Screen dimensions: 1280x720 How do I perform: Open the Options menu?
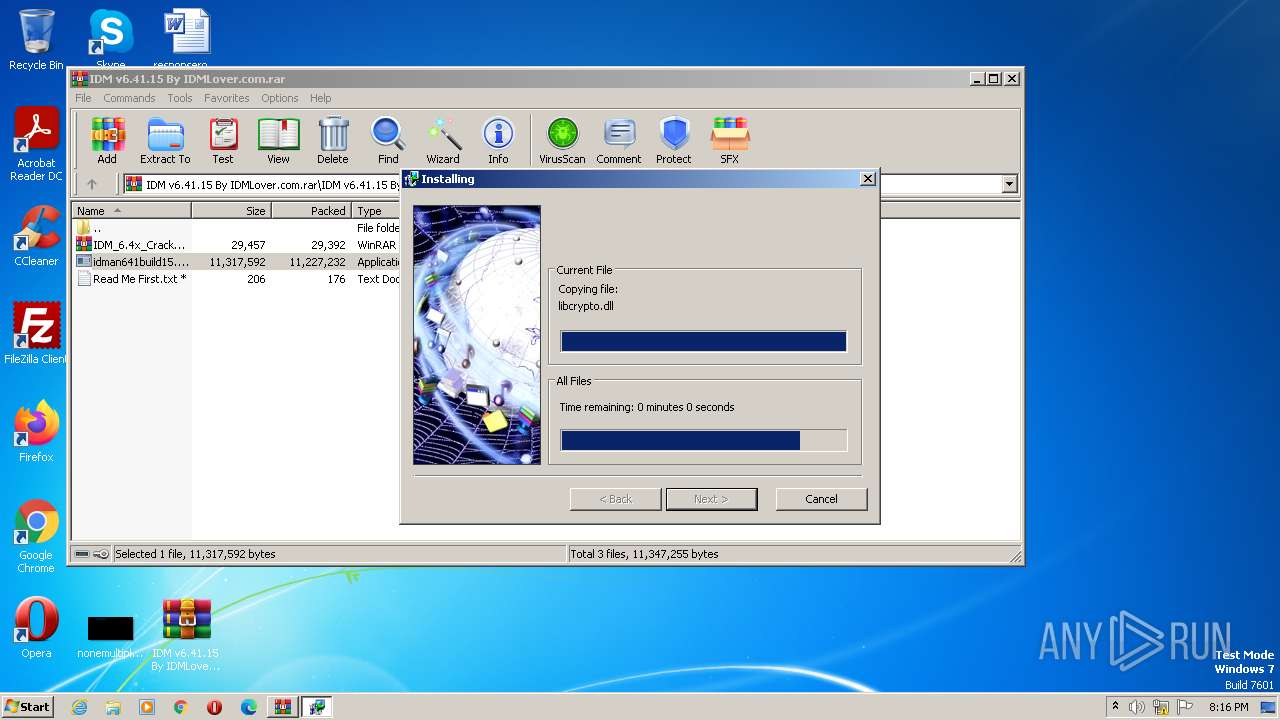280,98
